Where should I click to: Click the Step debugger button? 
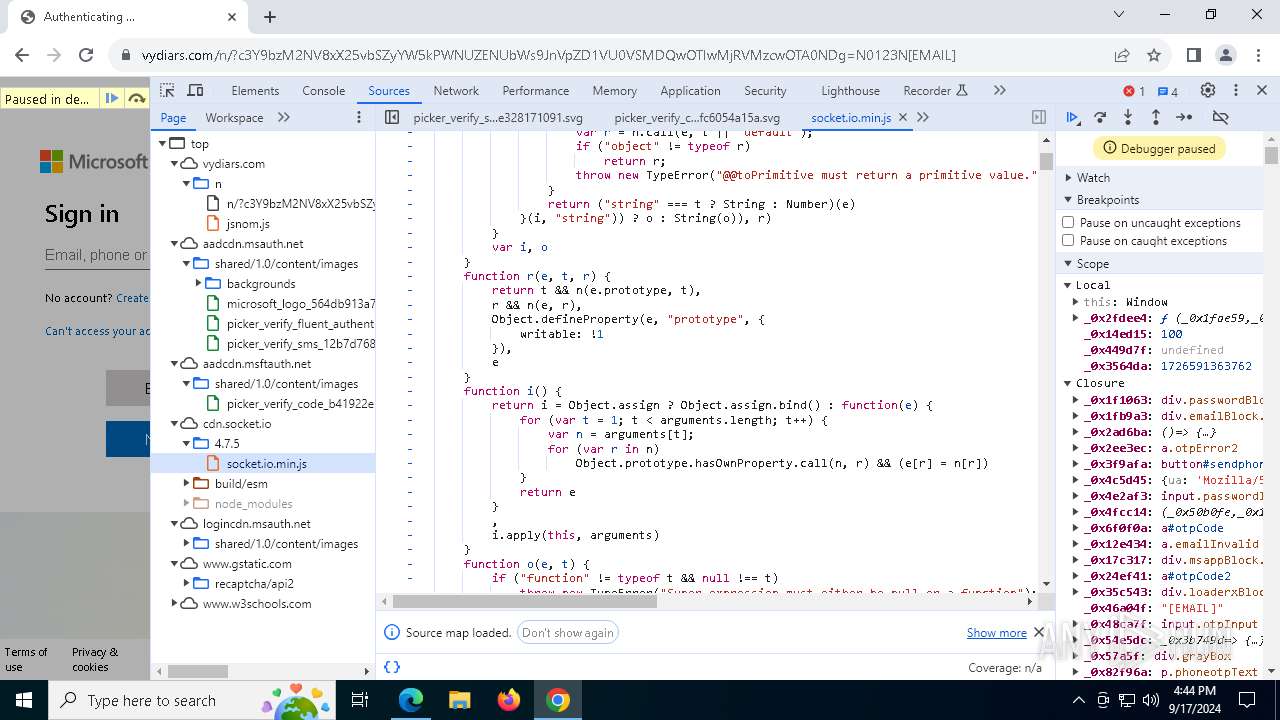(1184, 117)
